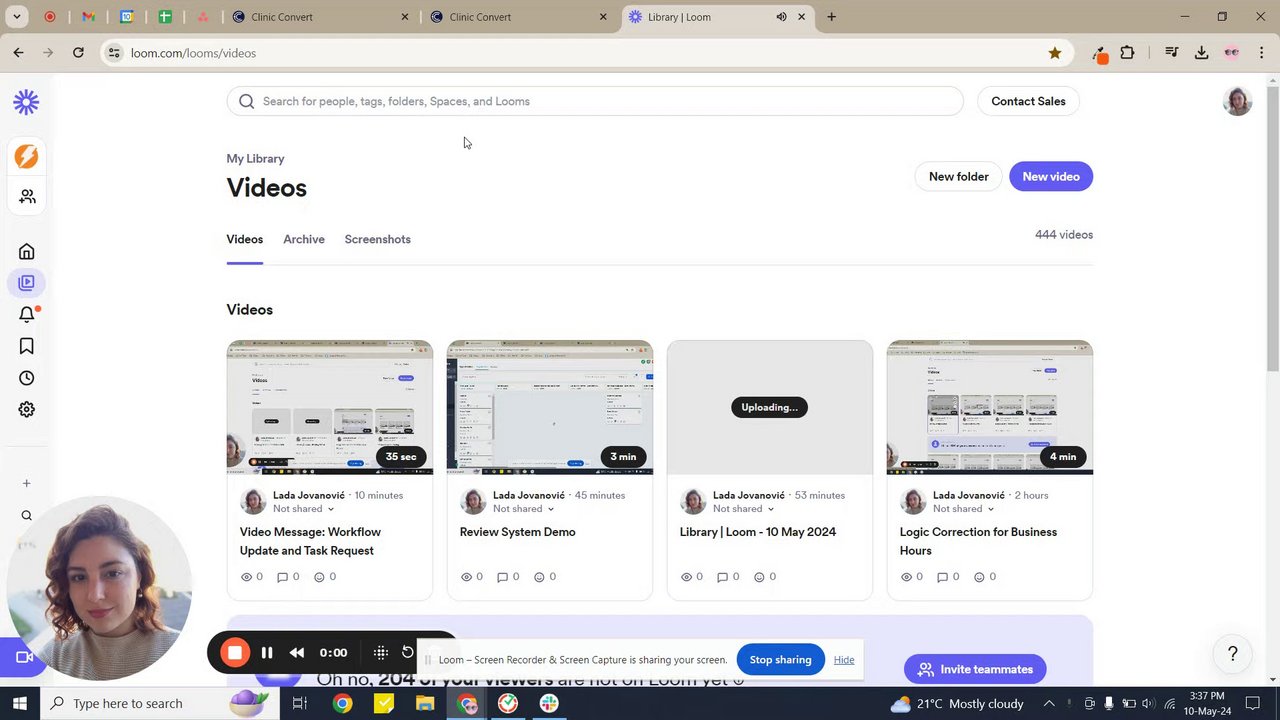
Task: Switch to the Videos tab
Action: click(x=245, y=240)
